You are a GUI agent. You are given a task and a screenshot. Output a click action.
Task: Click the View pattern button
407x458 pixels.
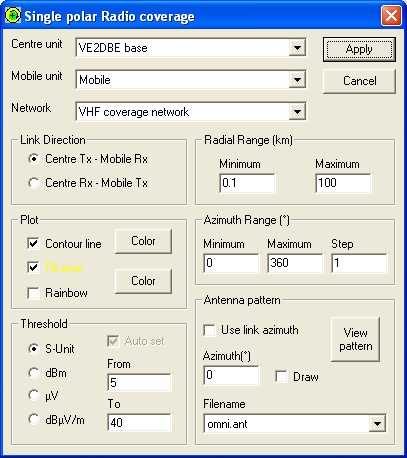355,339
